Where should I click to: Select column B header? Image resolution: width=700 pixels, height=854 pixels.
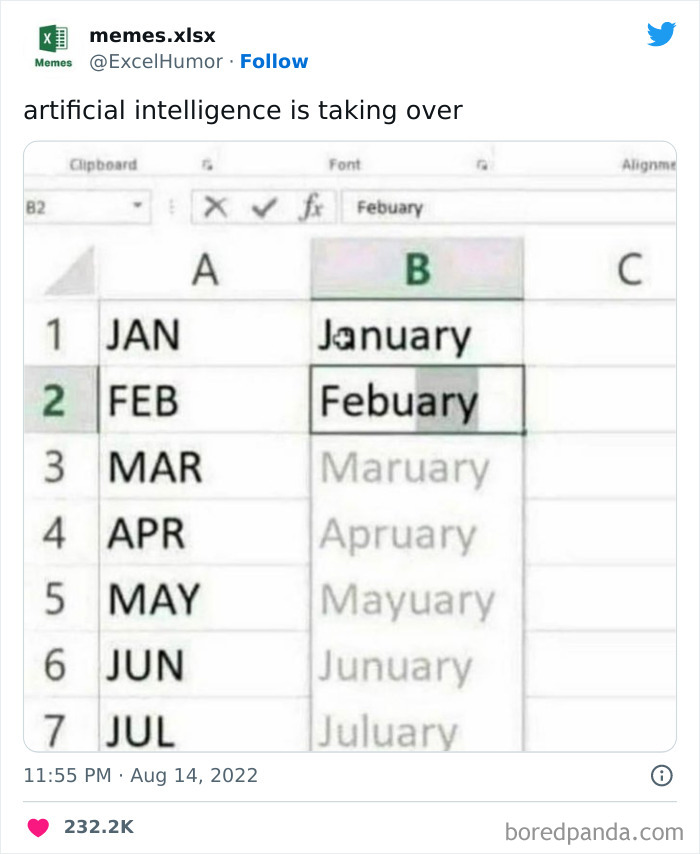pyautogui.click(x=417, y=268)
